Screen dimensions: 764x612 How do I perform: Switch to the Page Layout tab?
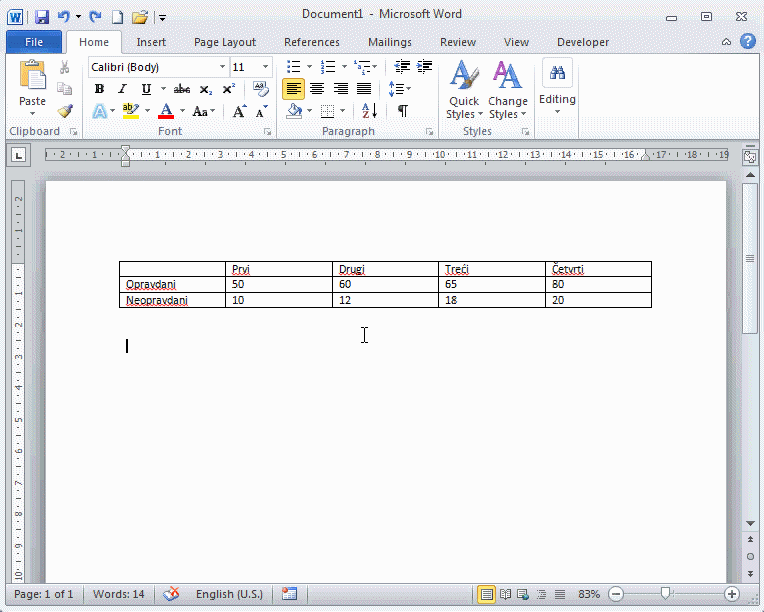coord(224,42)
